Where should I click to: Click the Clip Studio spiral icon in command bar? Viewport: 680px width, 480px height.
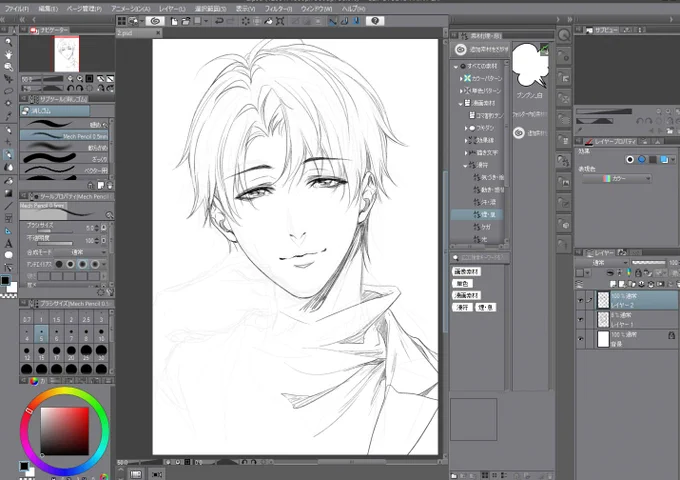coord(155,21)
